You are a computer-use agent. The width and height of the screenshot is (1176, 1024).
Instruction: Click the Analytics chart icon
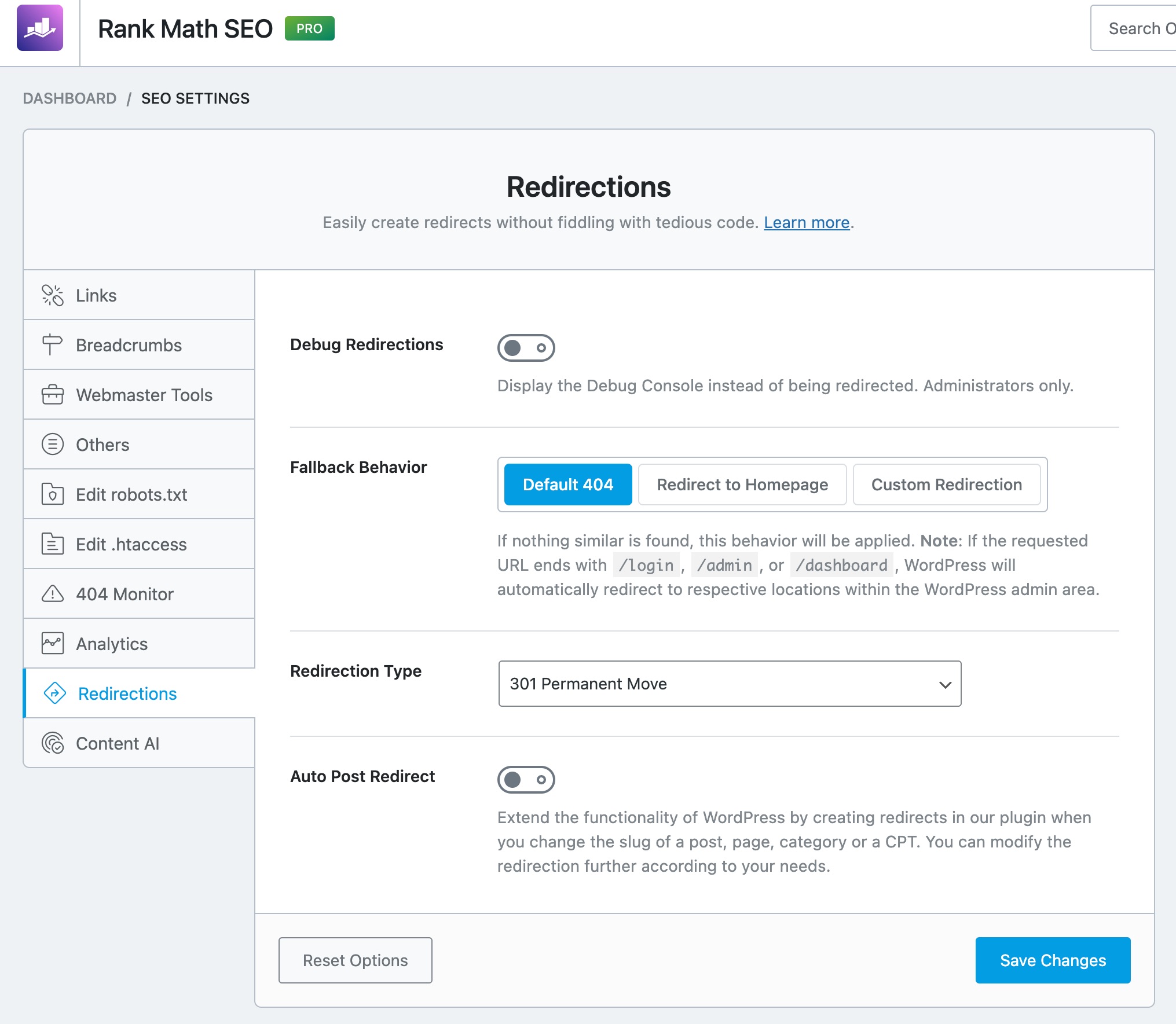[x=53, y=644]
